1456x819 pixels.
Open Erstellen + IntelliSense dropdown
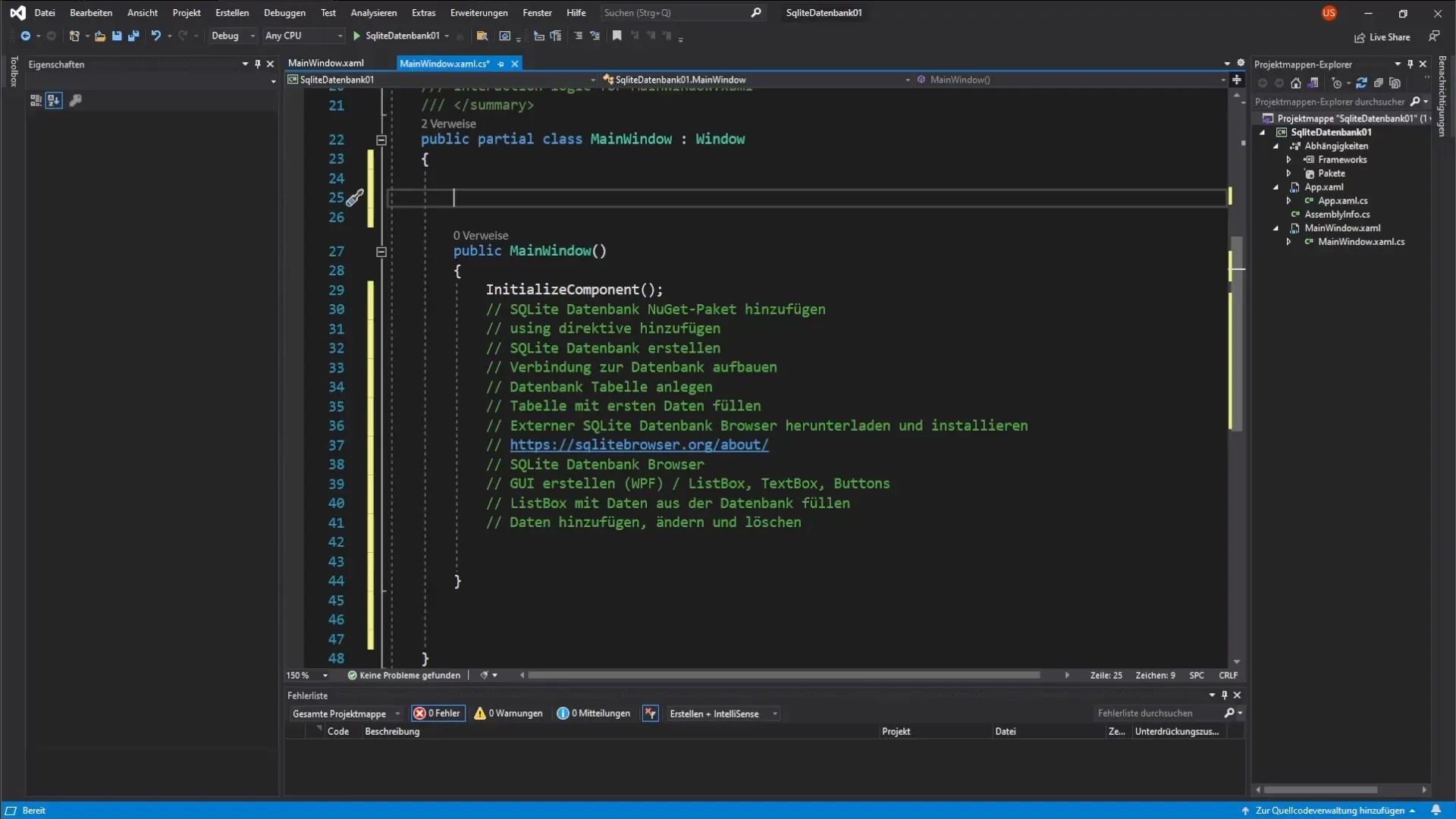(723, 714)
